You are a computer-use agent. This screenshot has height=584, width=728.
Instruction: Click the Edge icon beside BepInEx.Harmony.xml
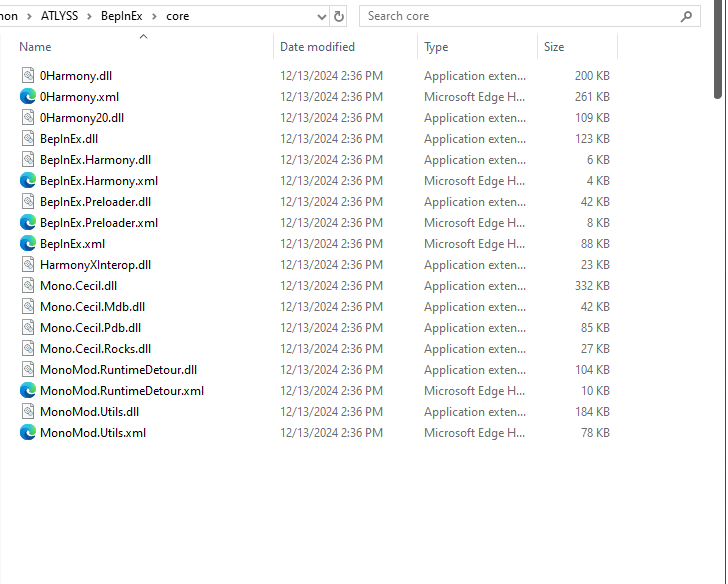tap(28, 181)
